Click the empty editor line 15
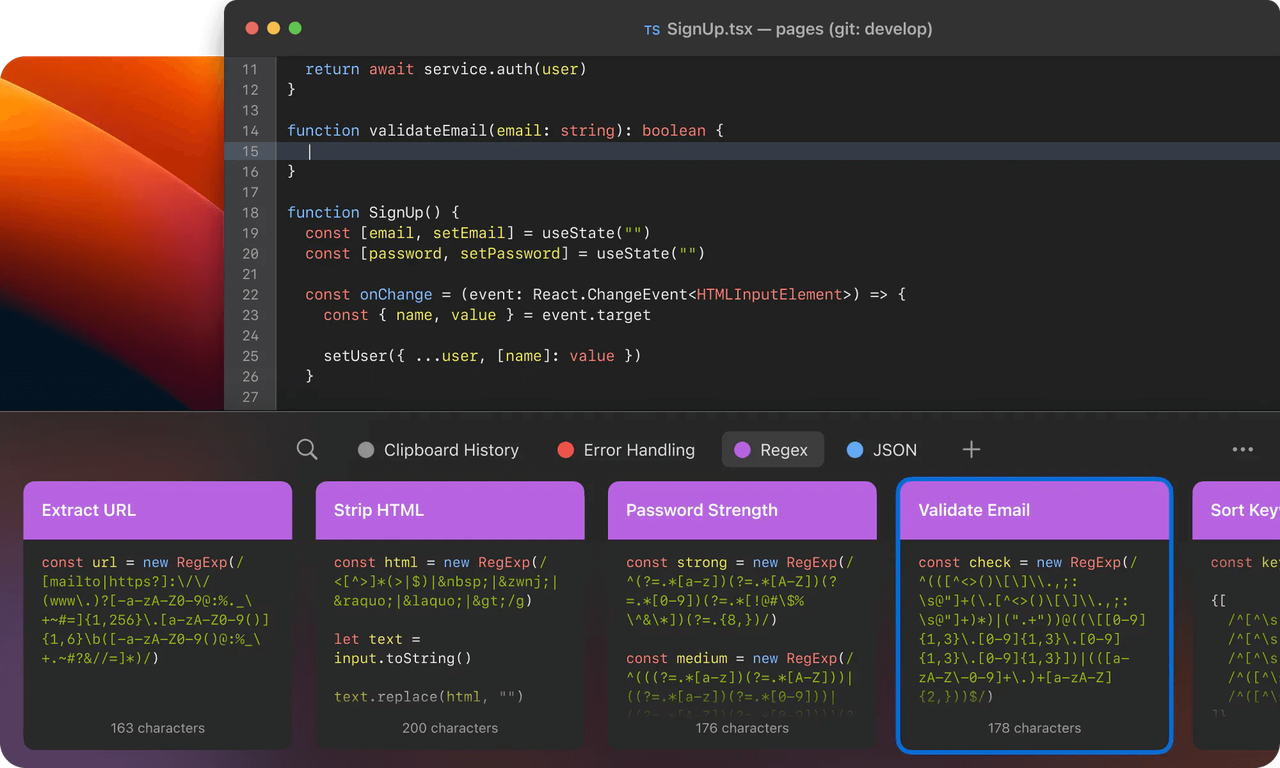Viewport: 1280px width, 768px height. pos(700,151)
